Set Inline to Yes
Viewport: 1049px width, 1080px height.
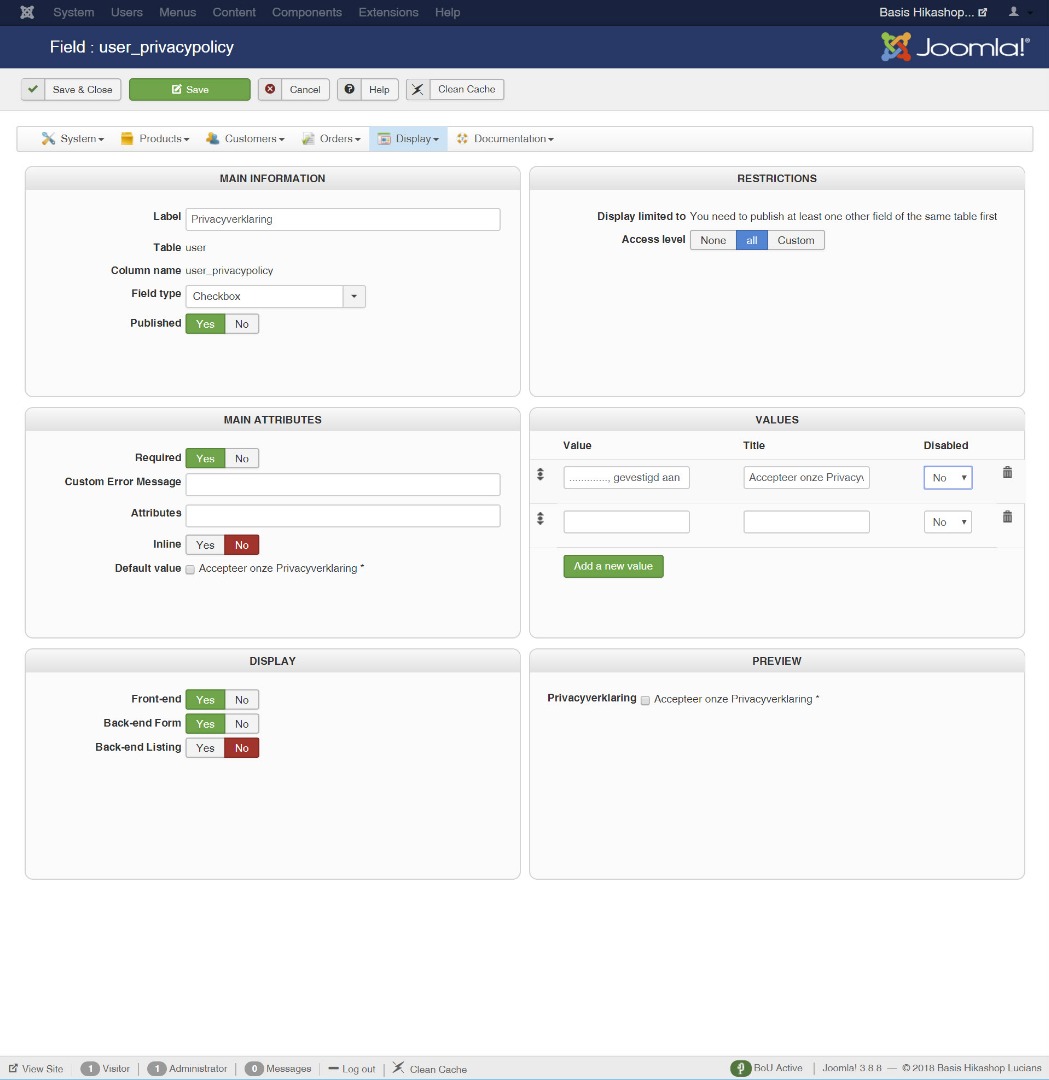click(x=205, y=545)
